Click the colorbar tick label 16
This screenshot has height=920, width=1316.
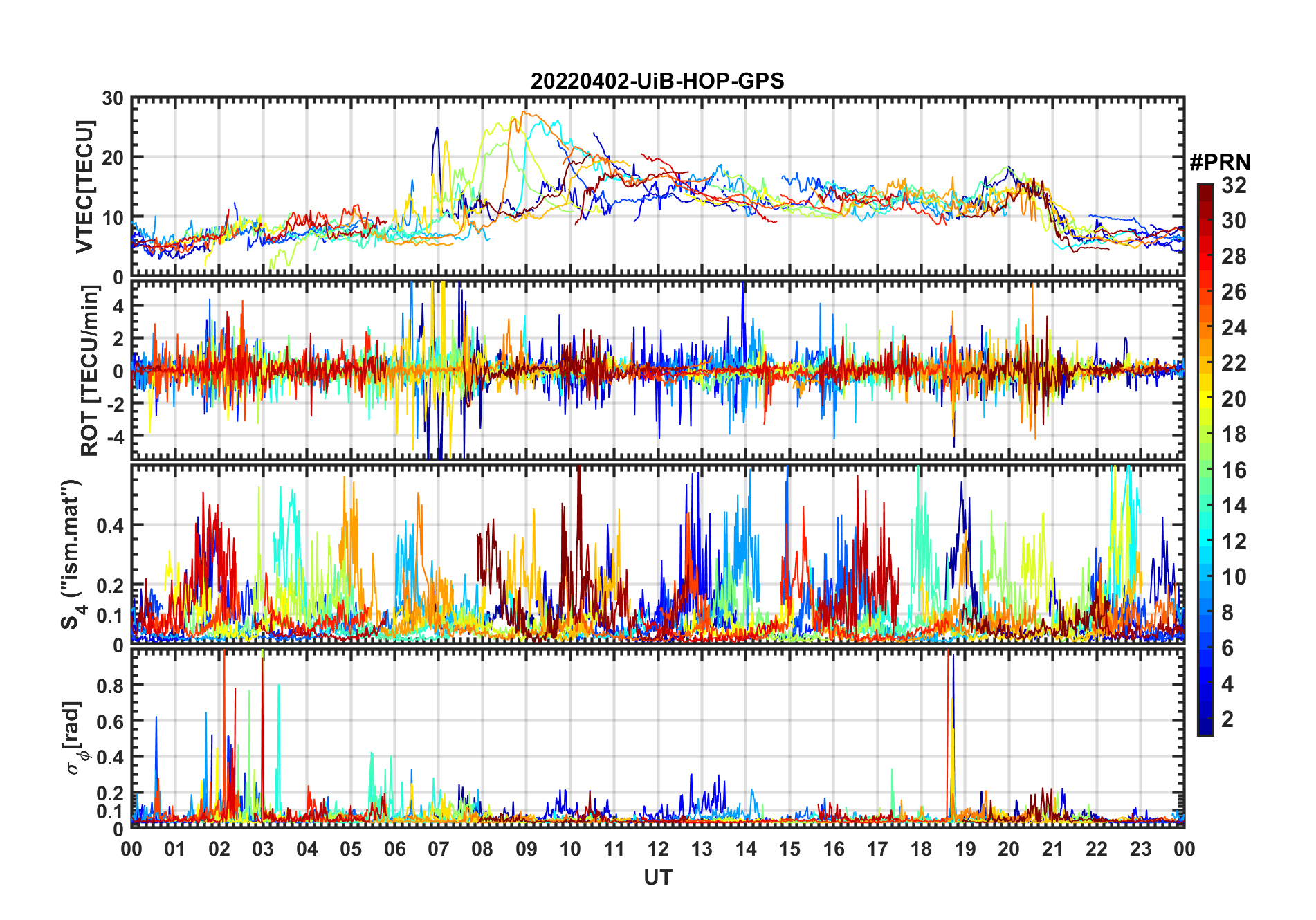[x=1234, y=470]
